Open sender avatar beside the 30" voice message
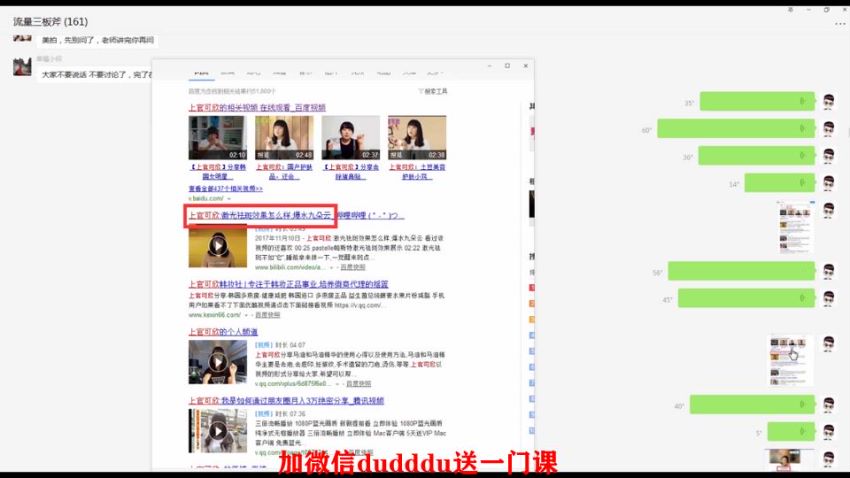The height and width of the screenshot is (478, 850). pos(828,156)
